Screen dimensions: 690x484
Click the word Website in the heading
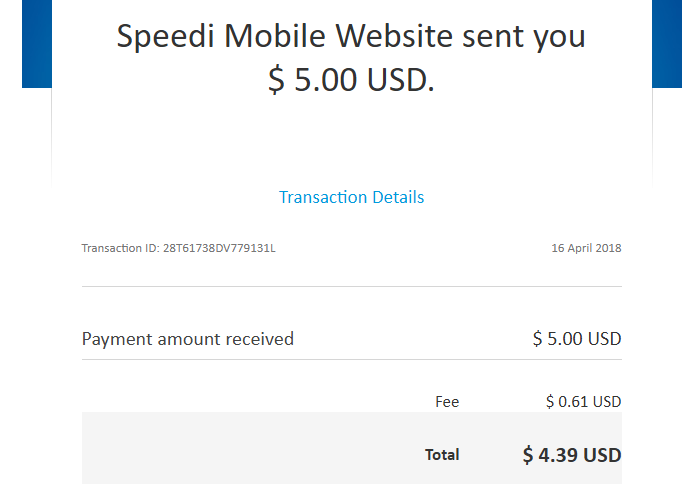tap(394, 36)
